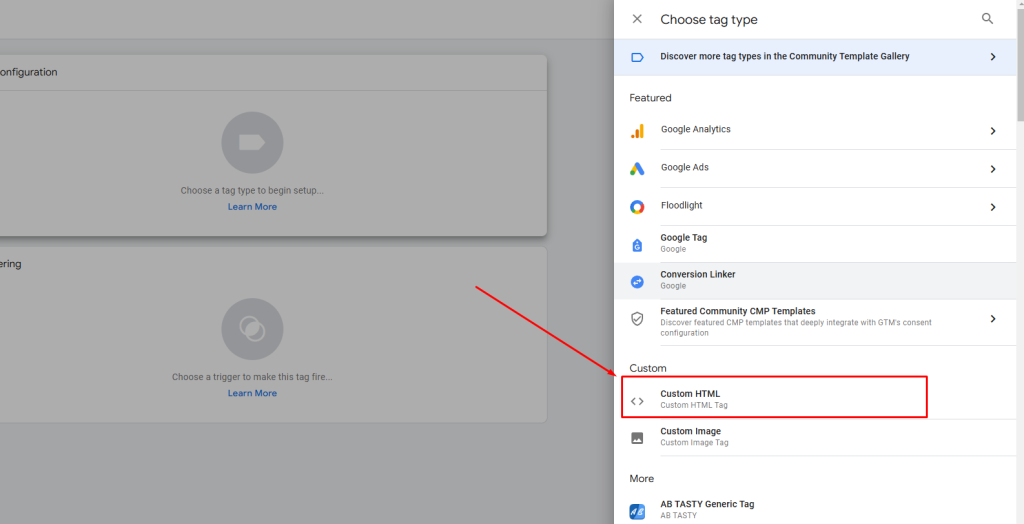The image size is (1024, 524).
Task: Open Learn More under tag type setup
Action: (252, 206)
